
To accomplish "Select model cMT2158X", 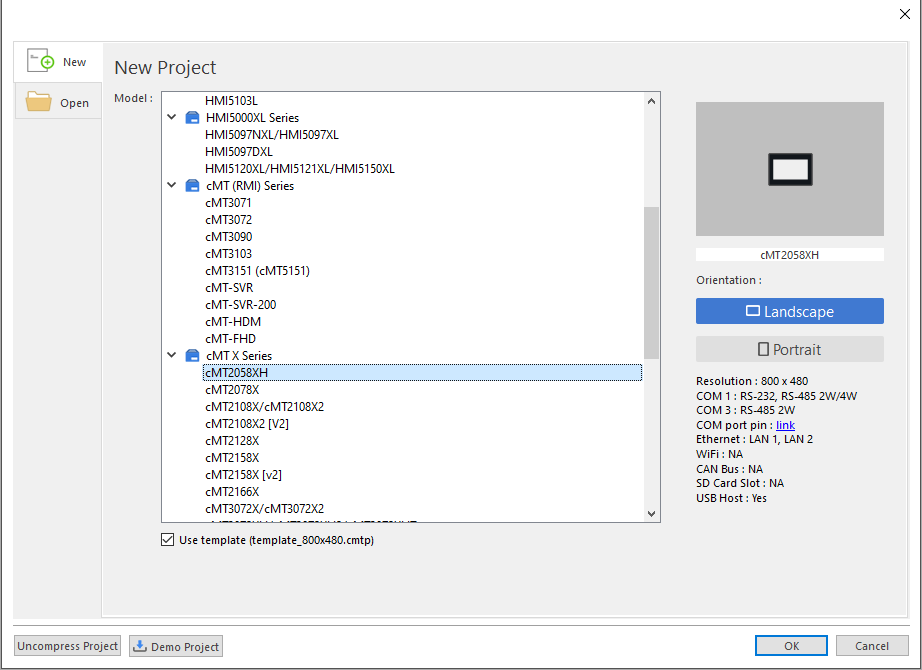I will [232, 458].
